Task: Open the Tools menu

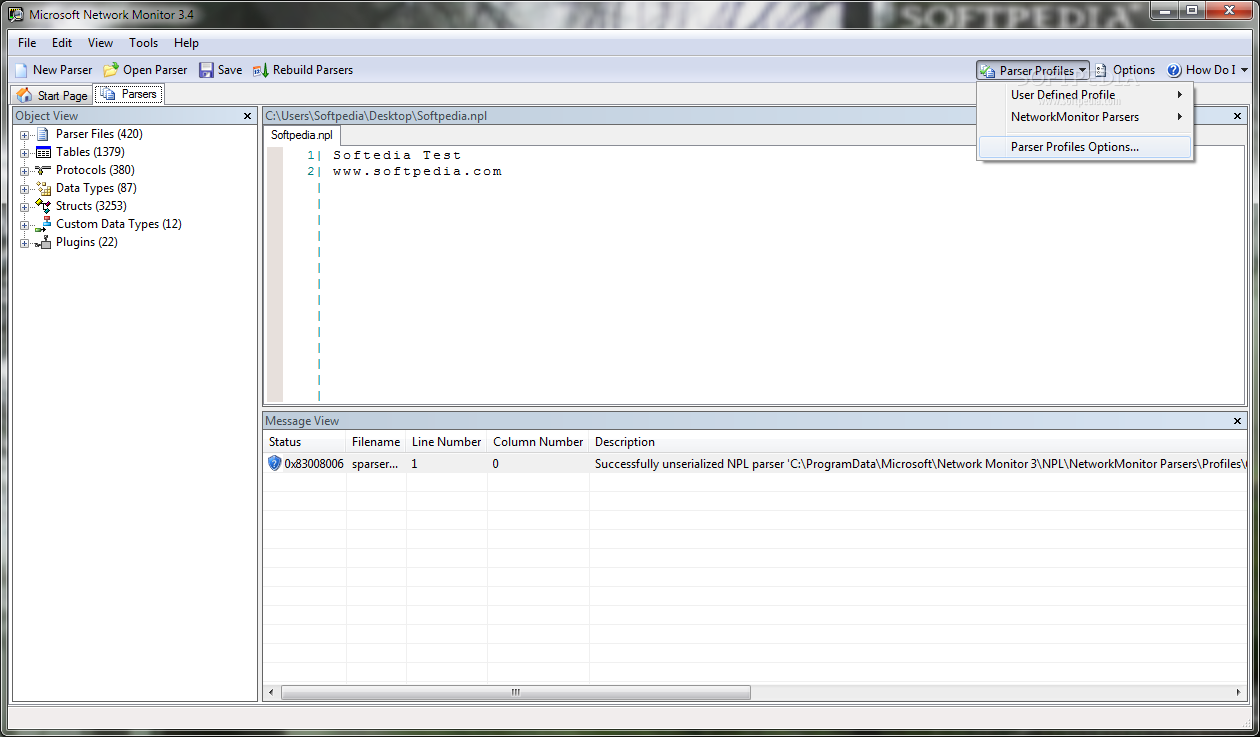Action: coord(144,43)
